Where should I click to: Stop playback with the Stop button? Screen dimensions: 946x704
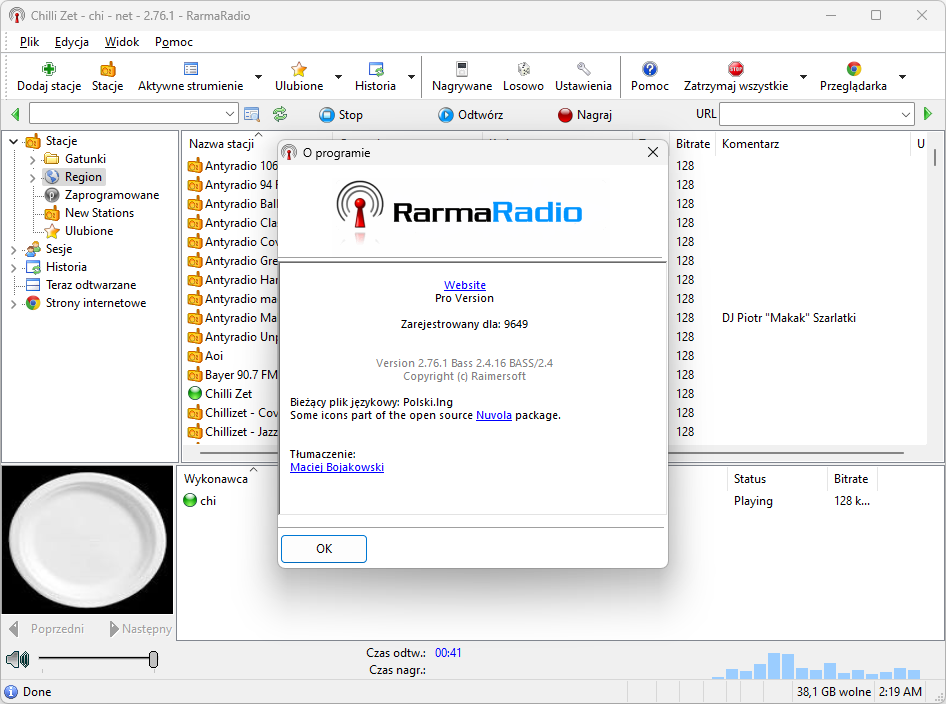[341, 115]
